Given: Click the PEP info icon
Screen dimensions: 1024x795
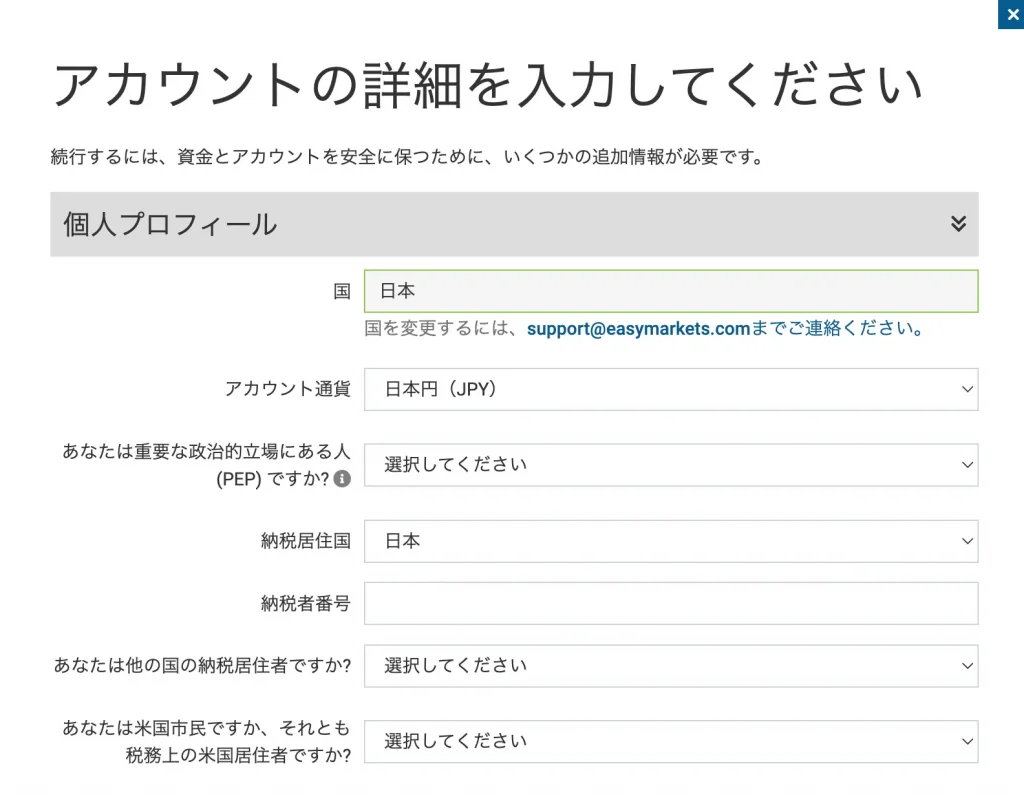Looking at the screenshot, I should (x=342, y=479).
